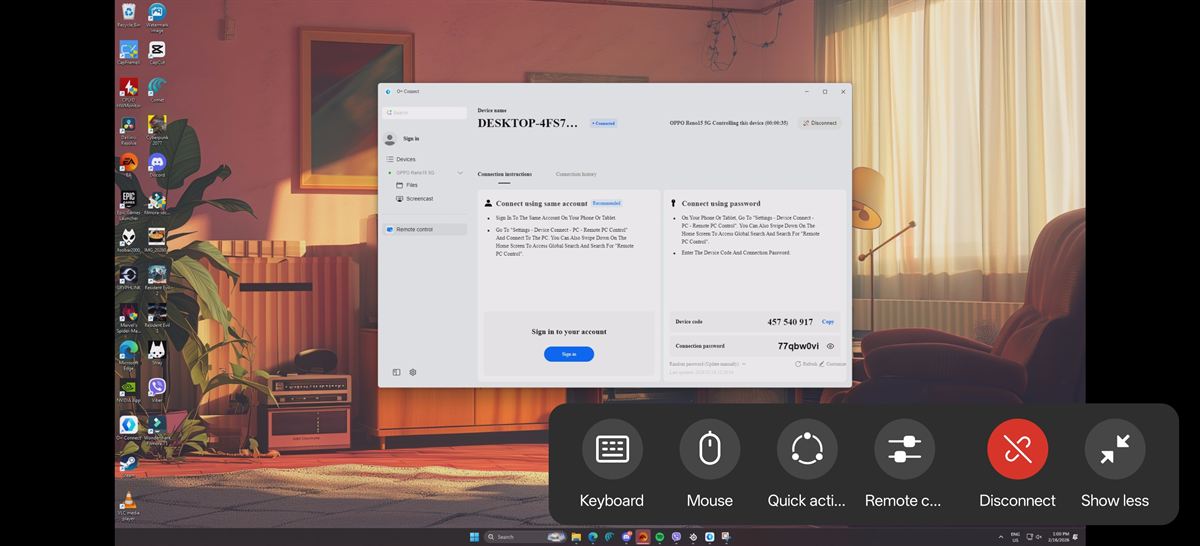Click Disconnect button in window header
Image resolution: width=1200 pixels, height=546 pixels.
tap(820, 123)
